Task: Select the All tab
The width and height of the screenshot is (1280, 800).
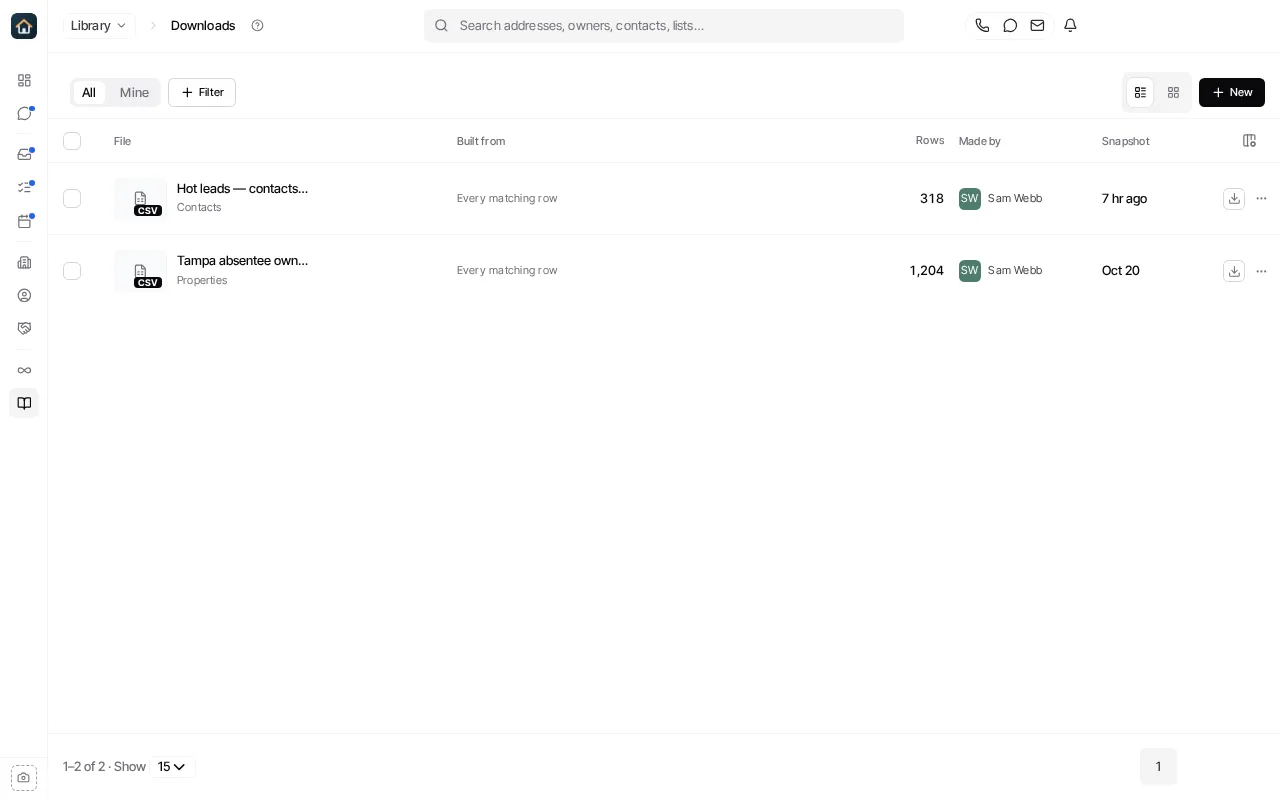Action: 89,93
